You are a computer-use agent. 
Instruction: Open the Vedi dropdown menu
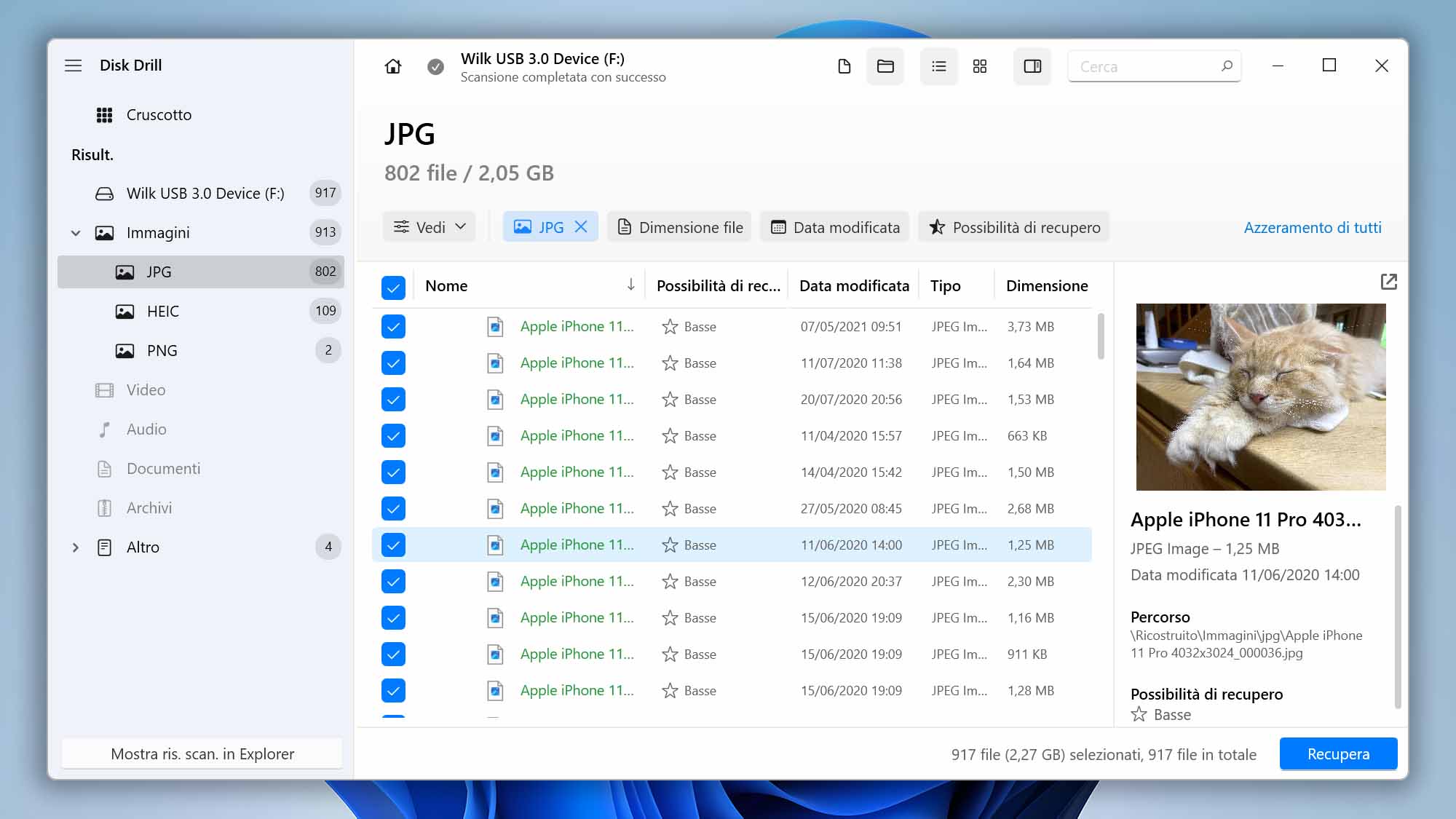pyautogui.click(x=430, y=227)
